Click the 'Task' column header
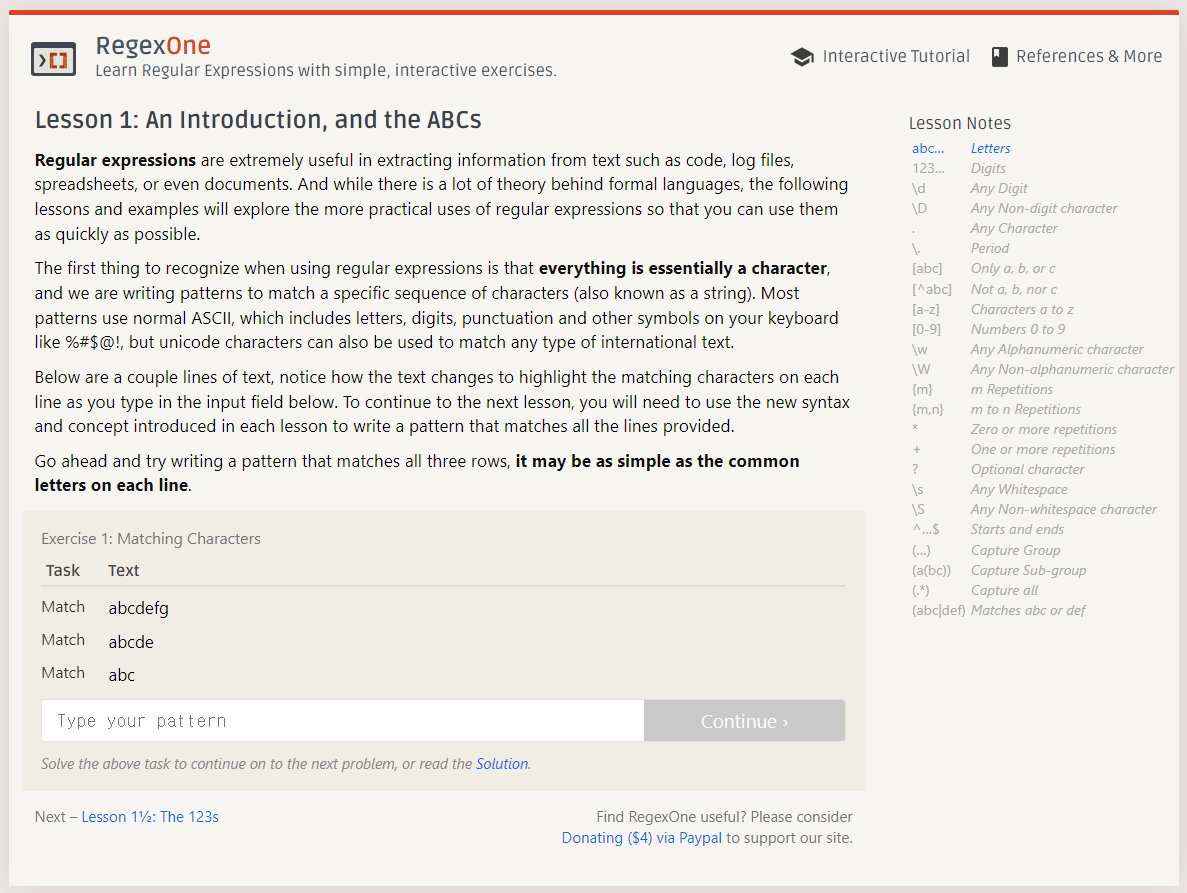The width and height of the screenshot is (1187, 893). click(62, 571)
